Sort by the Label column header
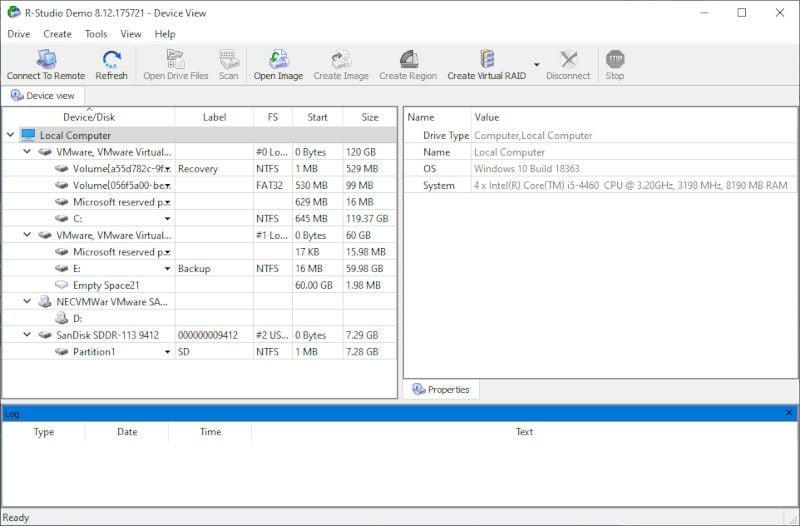Image resolution: width=800 pixels, height=526 pixels. click(x=214, y=117)
